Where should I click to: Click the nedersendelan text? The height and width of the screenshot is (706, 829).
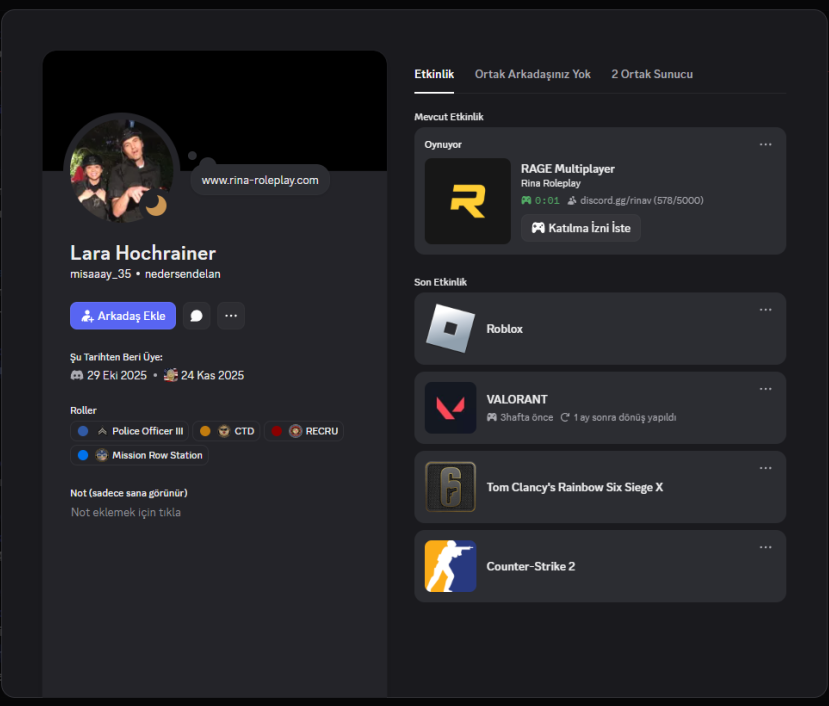pos(183,274)
